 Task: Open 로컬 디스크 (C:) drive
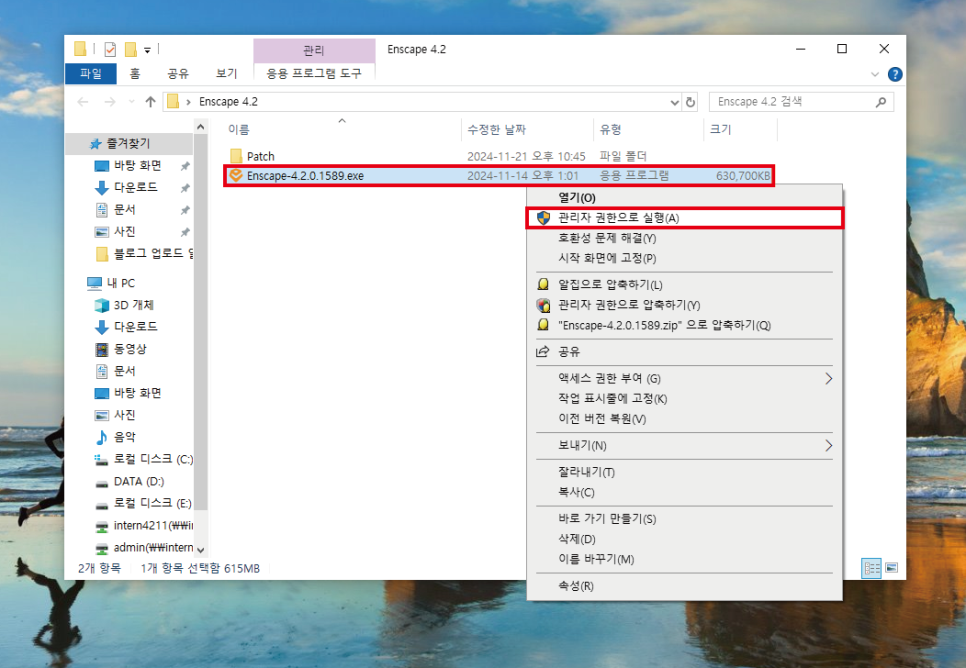pyautogui.click(x=144, y=459)
